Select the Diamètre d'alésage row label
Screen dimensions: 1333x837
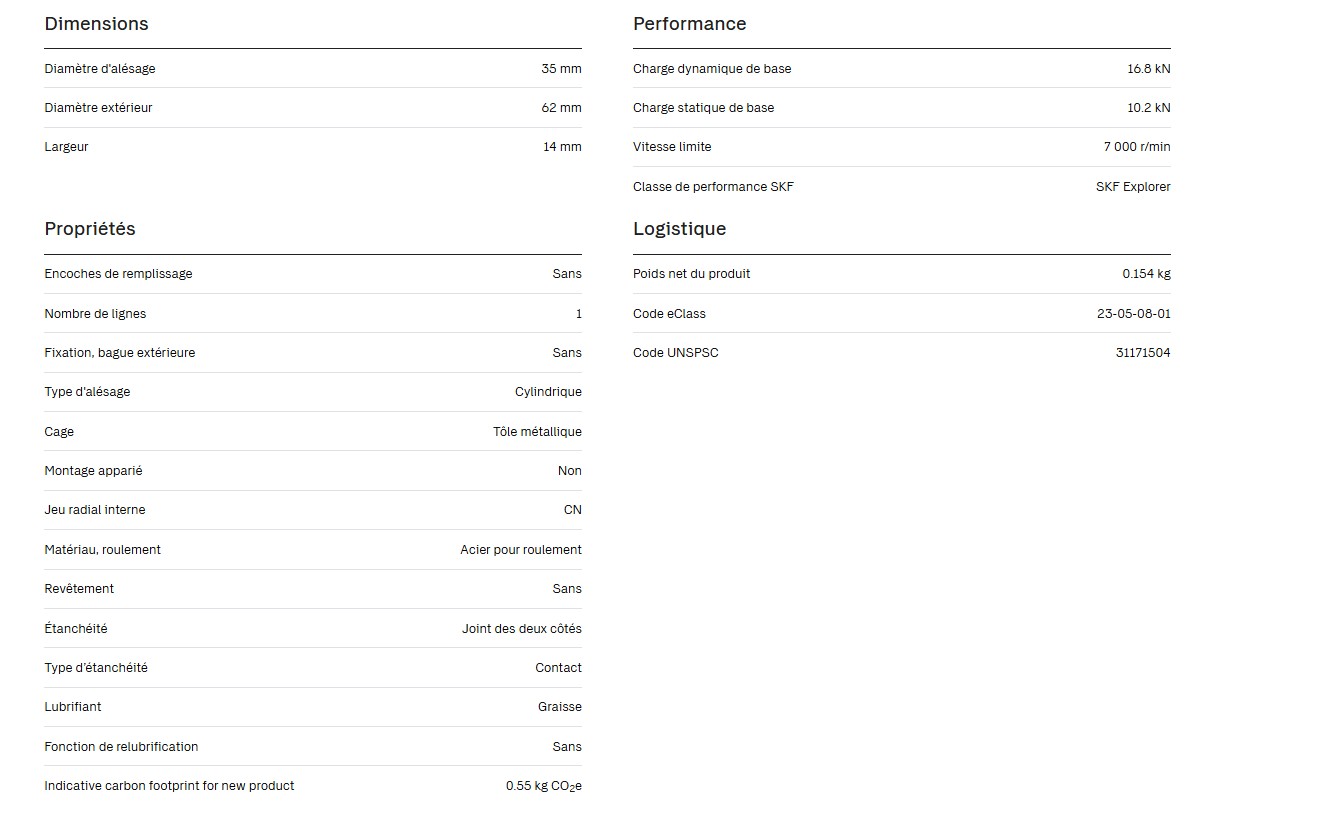click(x=100, y=69)
